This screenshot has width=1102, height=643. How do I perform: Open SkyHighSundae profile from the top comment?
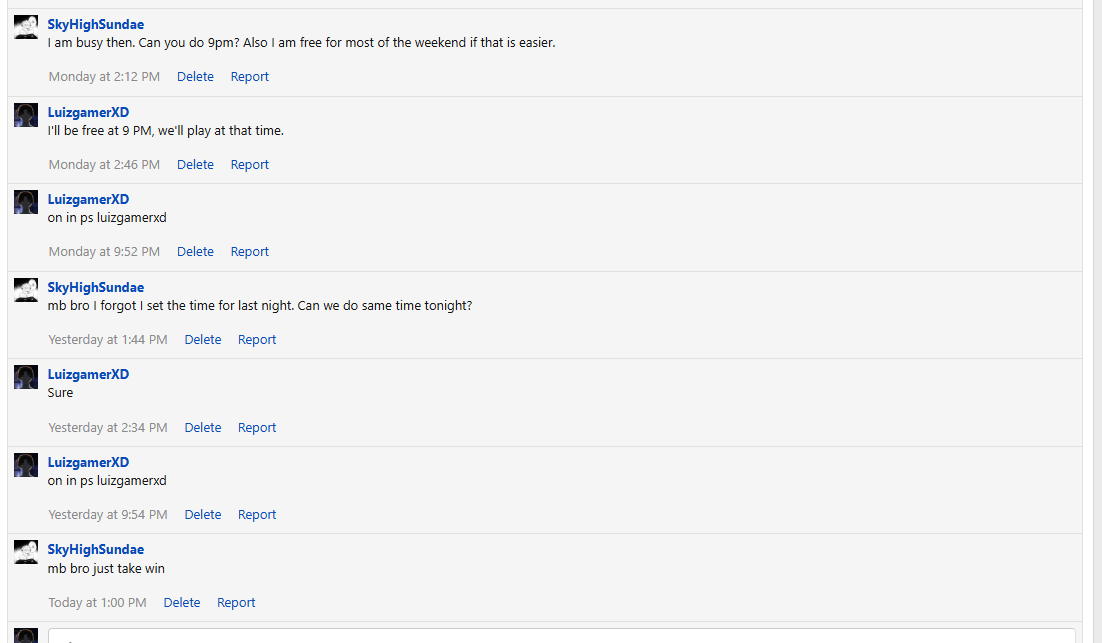96,24
